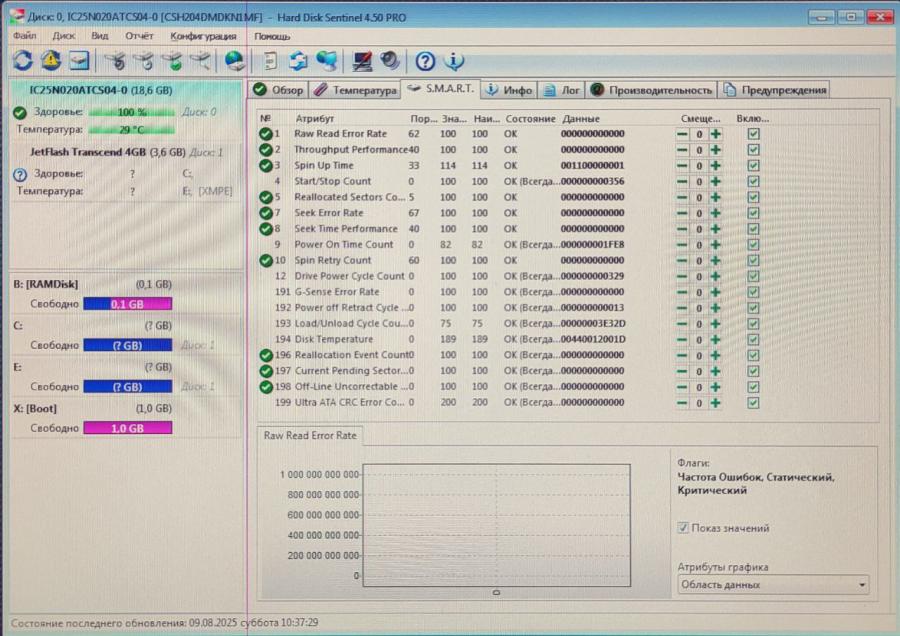Open the 'Область данных' graph attribute dropdown
900x636 pixels.
pos(773,585)
